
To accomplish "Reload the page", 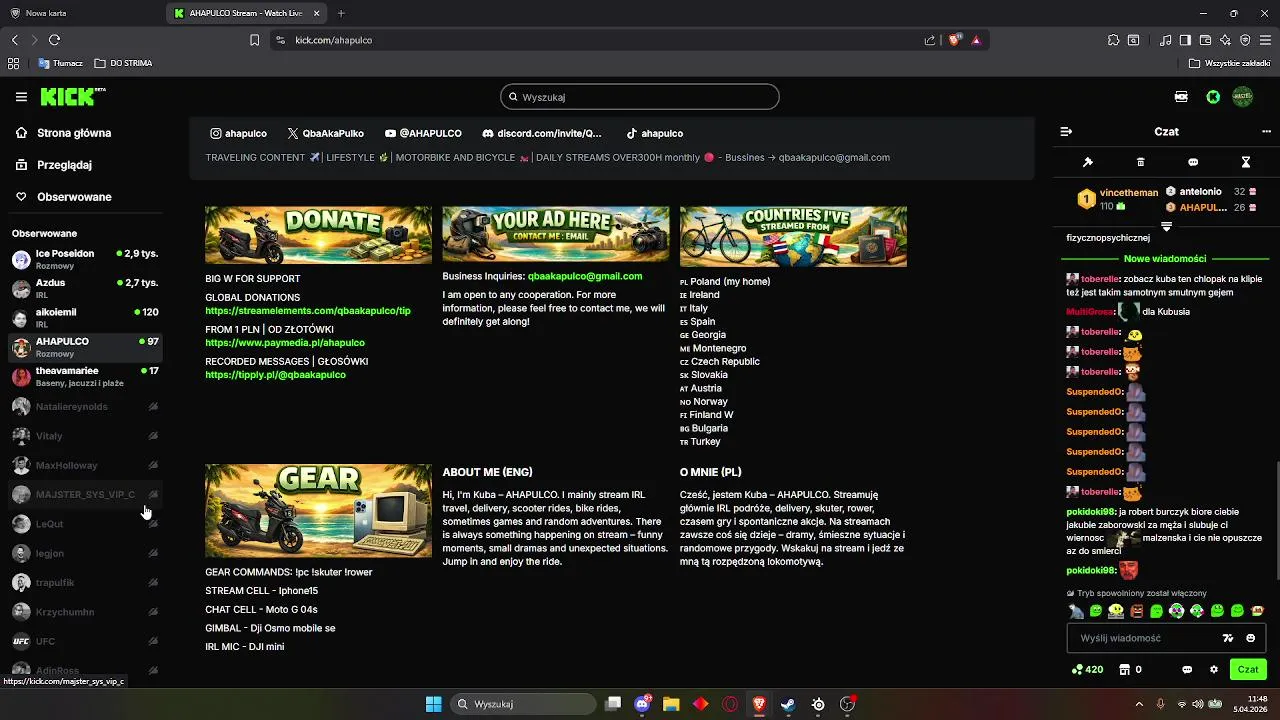I will [54, 40].
